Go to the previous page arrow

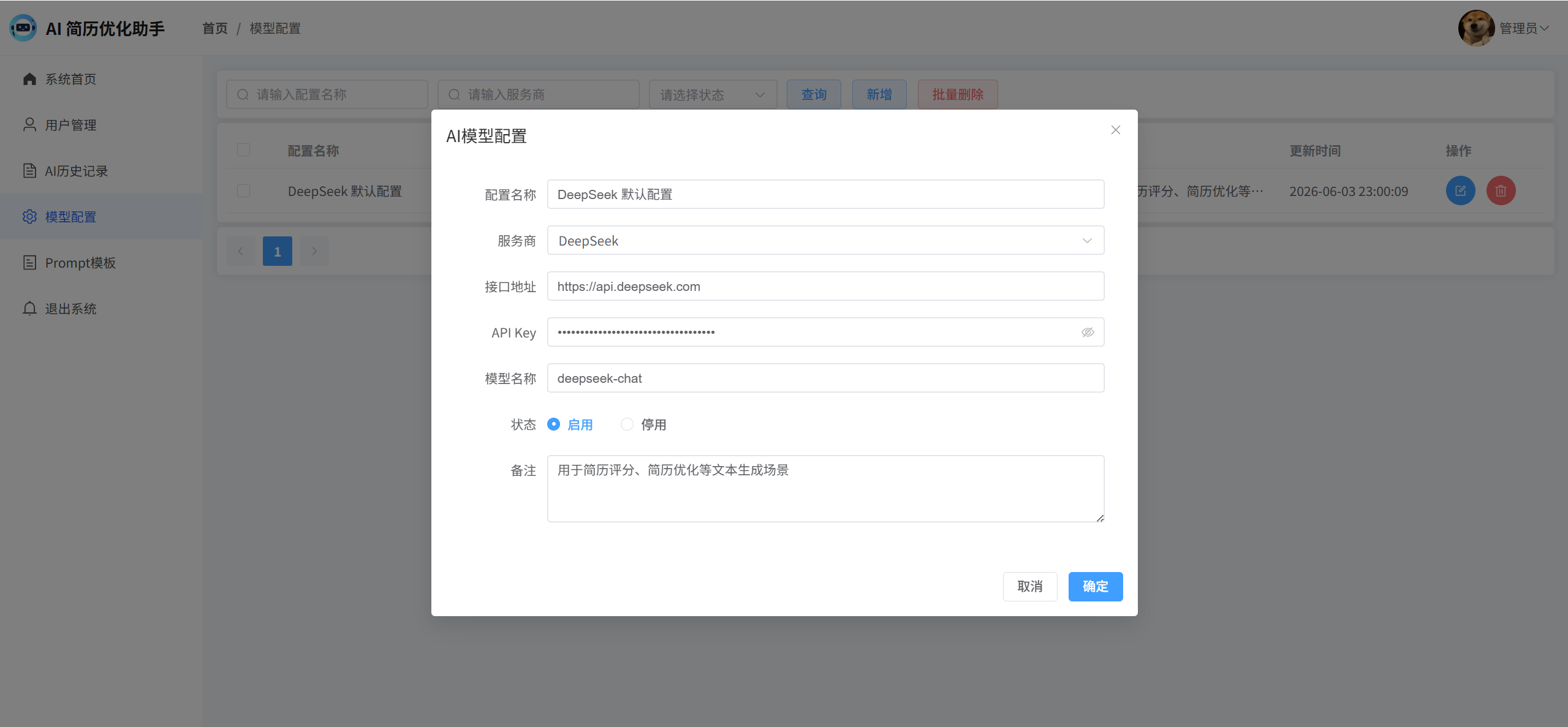pos(241,251)
